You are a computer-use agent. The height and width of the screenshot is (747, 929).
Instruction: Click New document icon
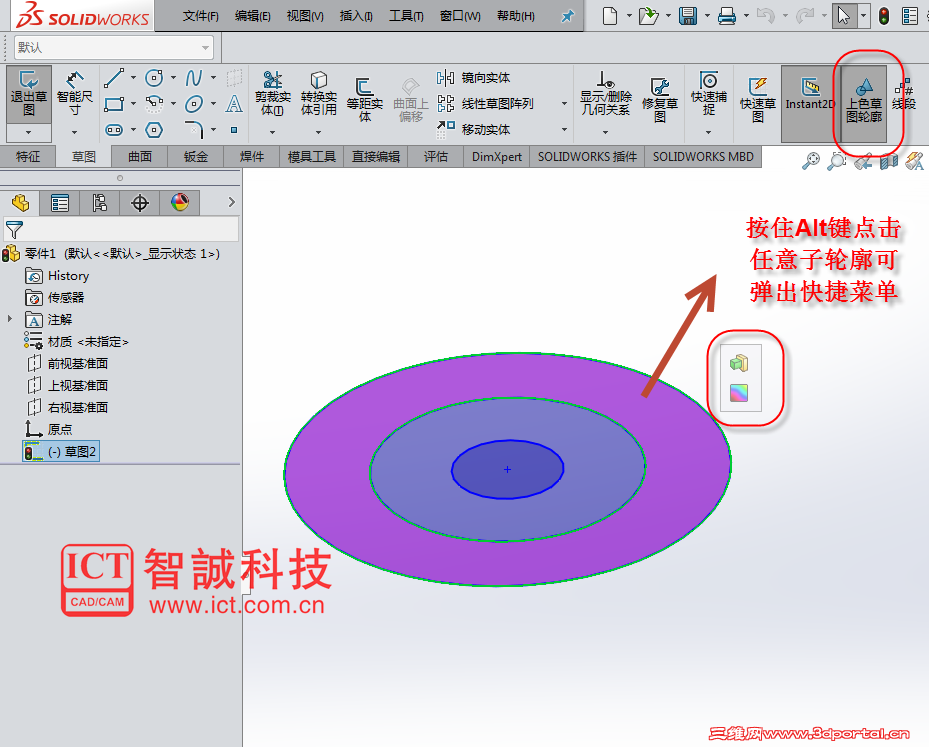[x=610, y=16]
